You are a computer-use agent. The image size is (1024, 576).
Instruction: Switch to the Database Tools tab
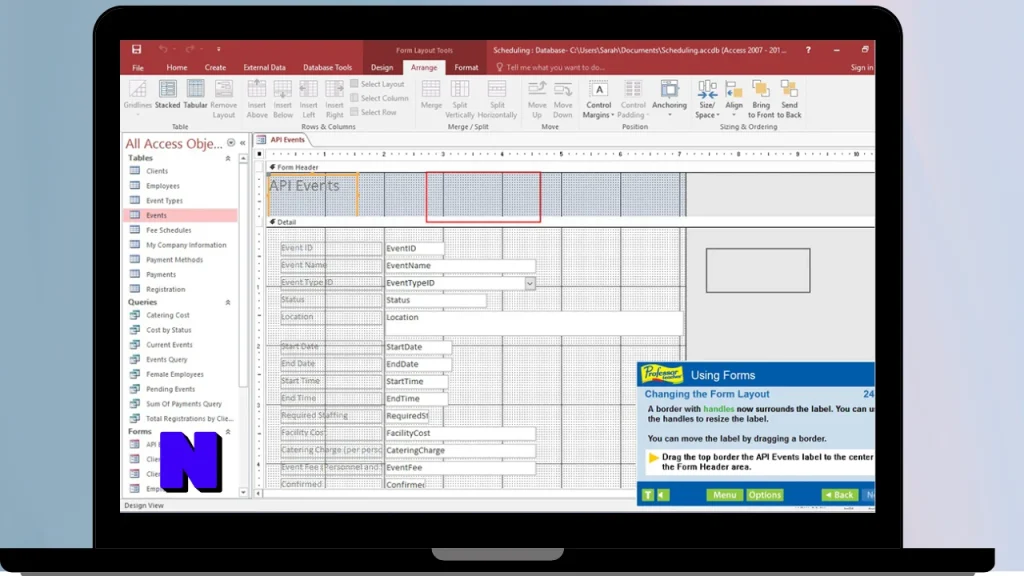click(x=327, y=67)
